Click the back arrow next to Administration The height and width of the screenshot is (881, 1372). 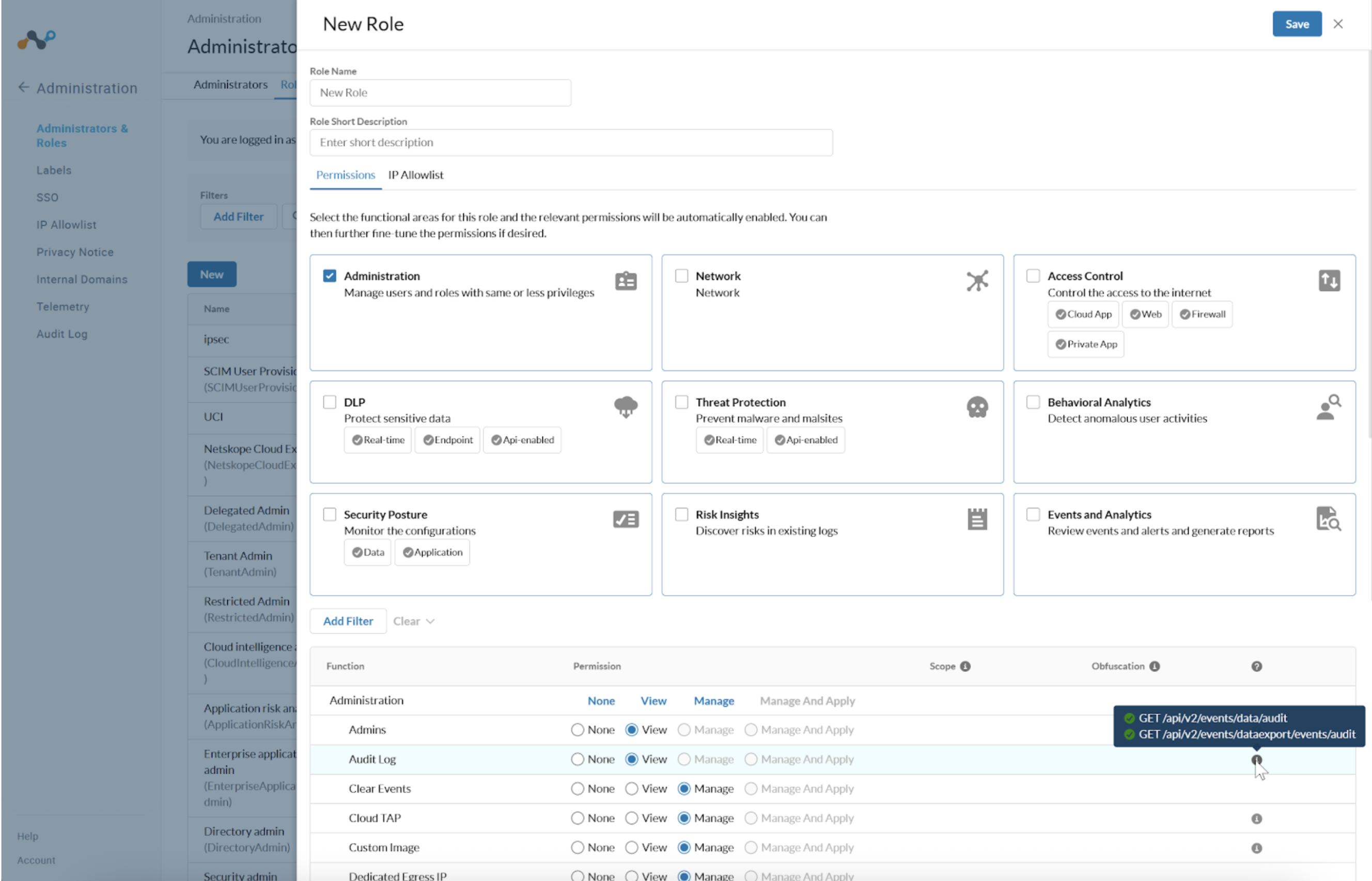(23, 87)
